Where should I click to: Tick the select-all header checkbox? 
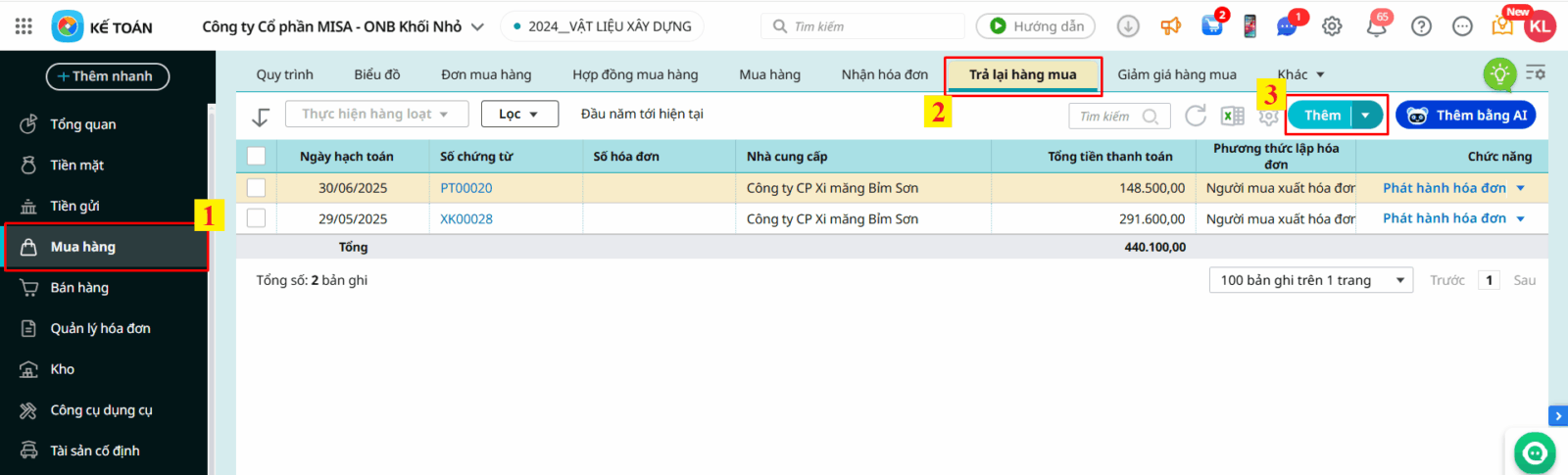(257, 156)
